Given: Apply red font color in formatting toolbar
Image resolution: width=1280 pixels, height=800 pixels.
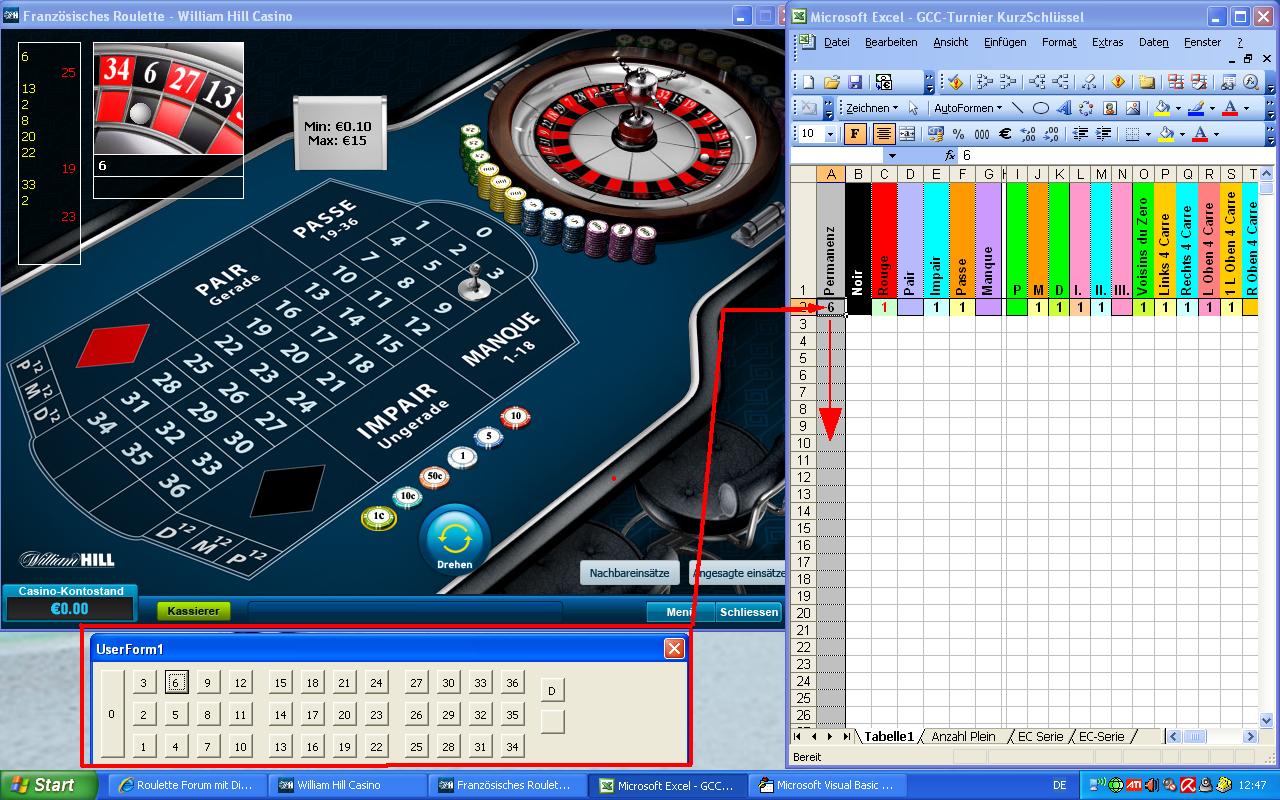Looking at the screenshot, I should pos(1200,134).
